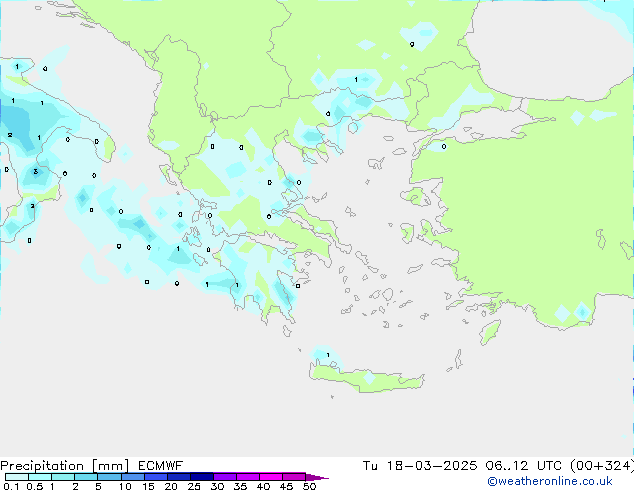
Task: Pick the 15–20 mm legend swatch
Action: (x=155, y=477)
